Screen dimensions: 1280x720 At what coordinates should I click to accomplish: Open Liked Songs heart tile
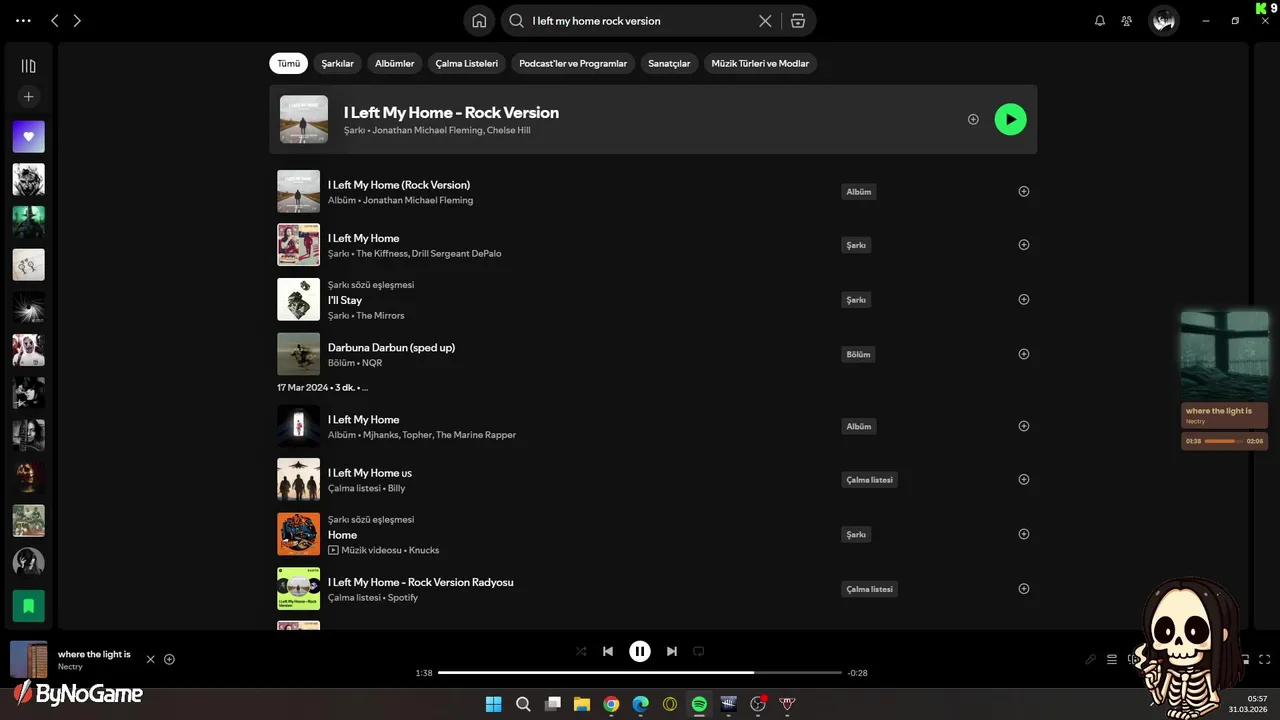[x=28, y=137]
